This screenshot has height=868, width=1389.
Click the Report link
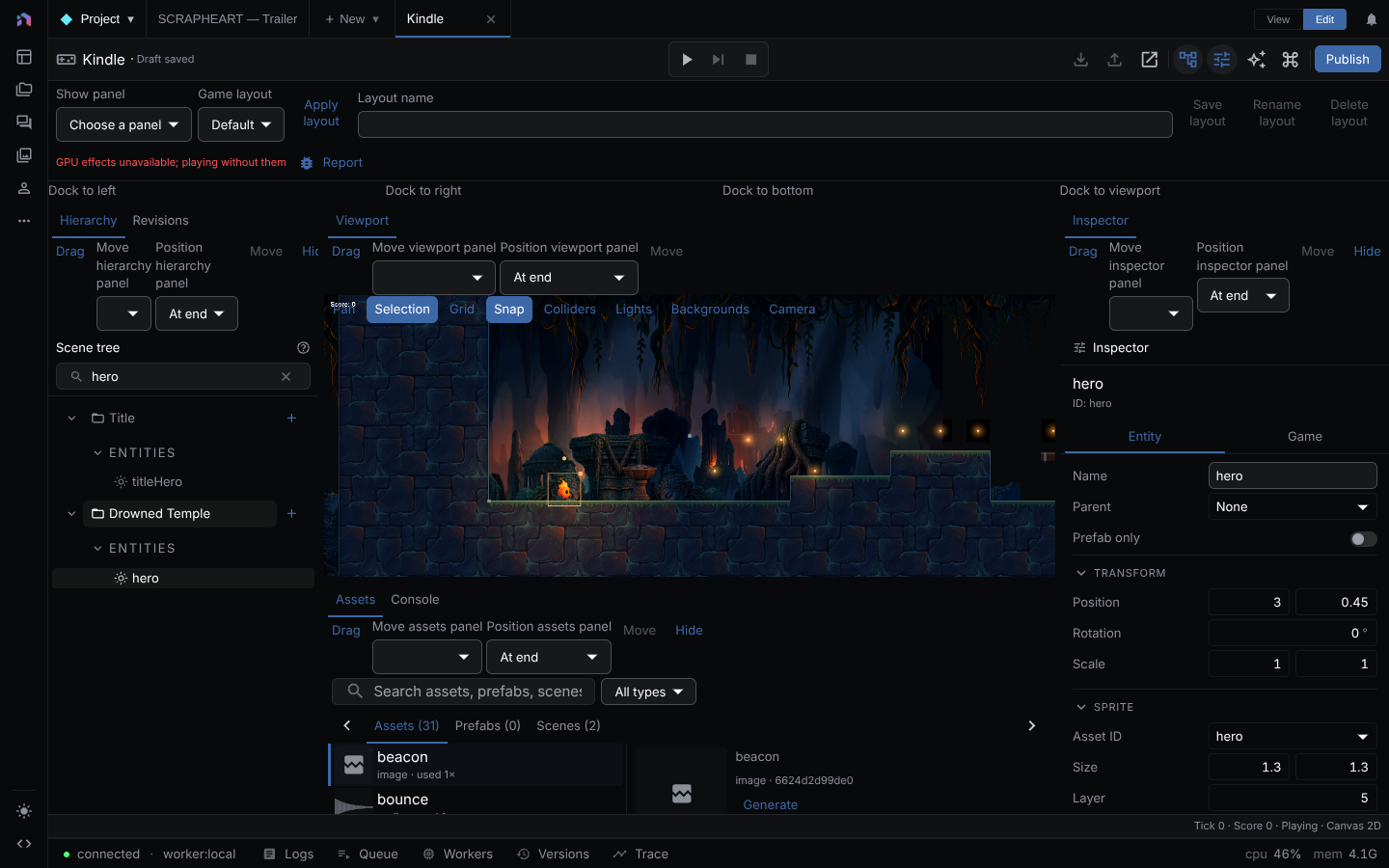pyautogui.click(x=342, y=163)
